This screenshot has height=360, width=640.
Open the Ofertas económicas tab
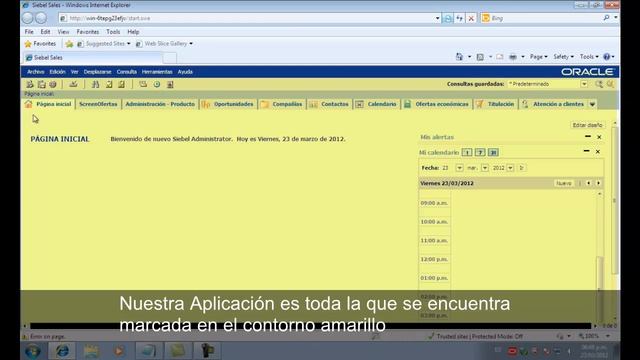pyautogui.click(x=437, y=104)
